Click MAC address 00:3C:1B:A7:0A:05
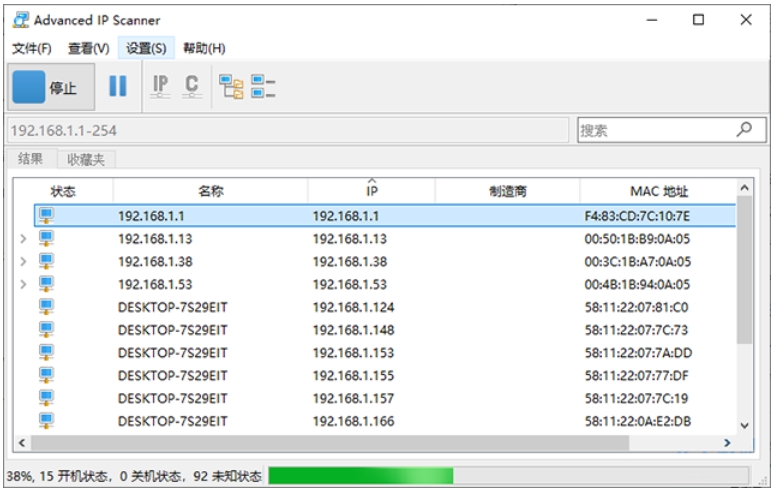 [638, 261]
